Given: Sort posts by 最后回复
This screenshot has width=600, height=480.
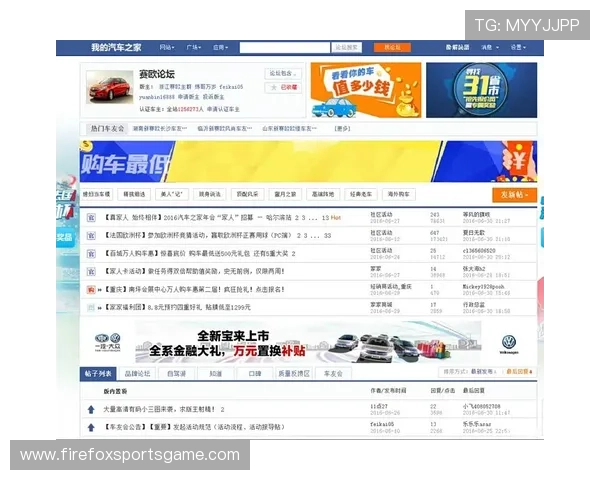Looking at the screenshot, I should [519, 371].
